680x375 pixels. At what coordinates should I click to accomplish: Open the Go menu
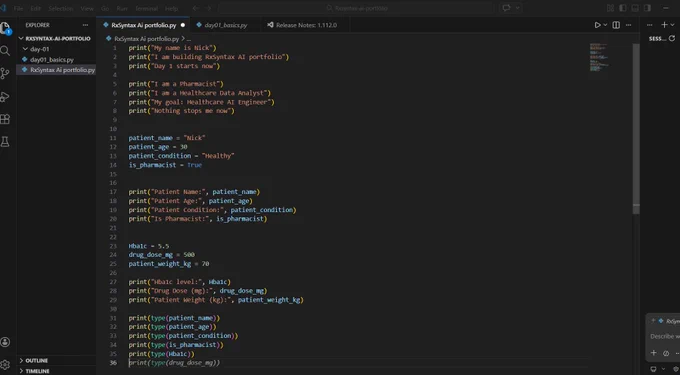coord(105,8)
